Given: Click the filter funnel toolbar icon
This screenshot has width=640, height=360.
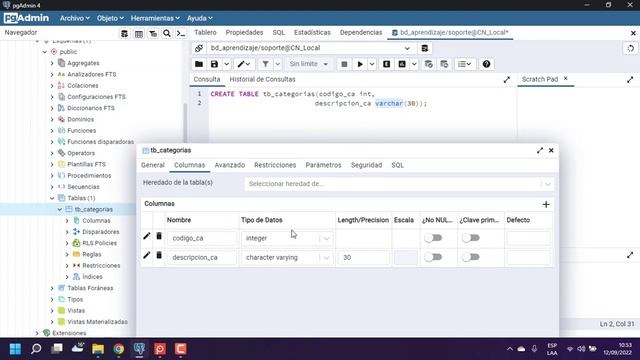Looking at the screenshot, I should [x=265, y=64].
